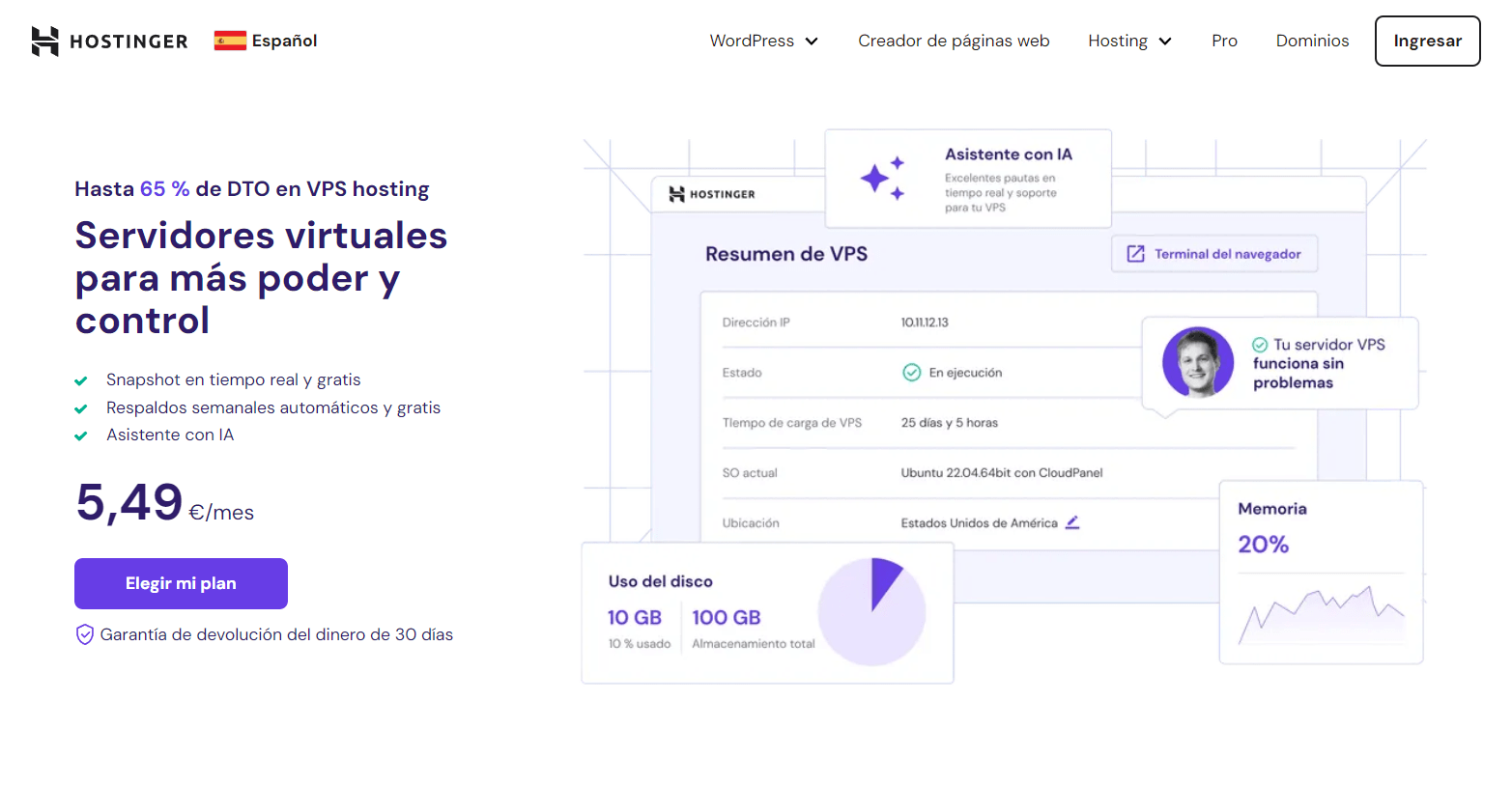Click the money-back guarantee shield icon

85,634
